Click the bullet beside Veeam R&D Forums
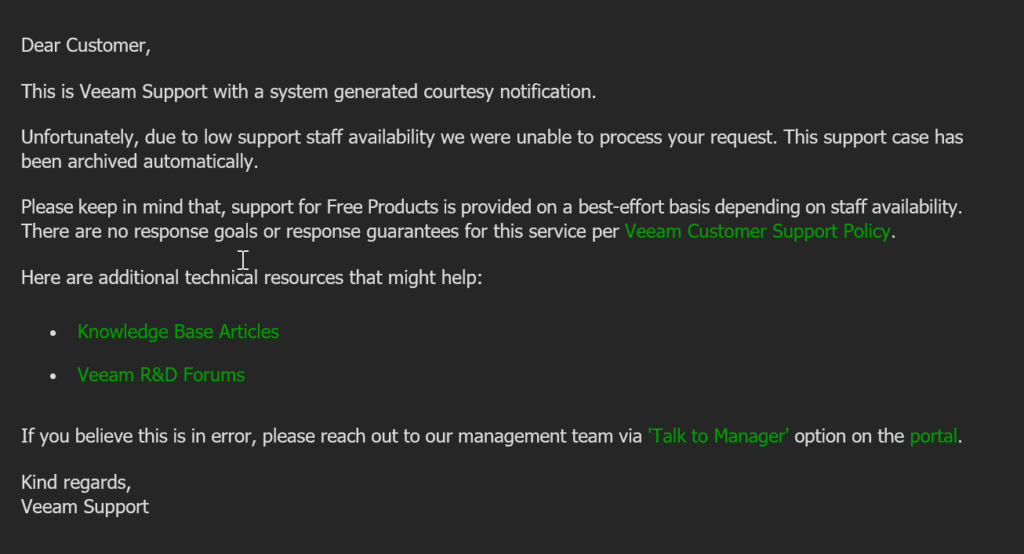This screenshot has height=554, width=1024. click(53, 377)
